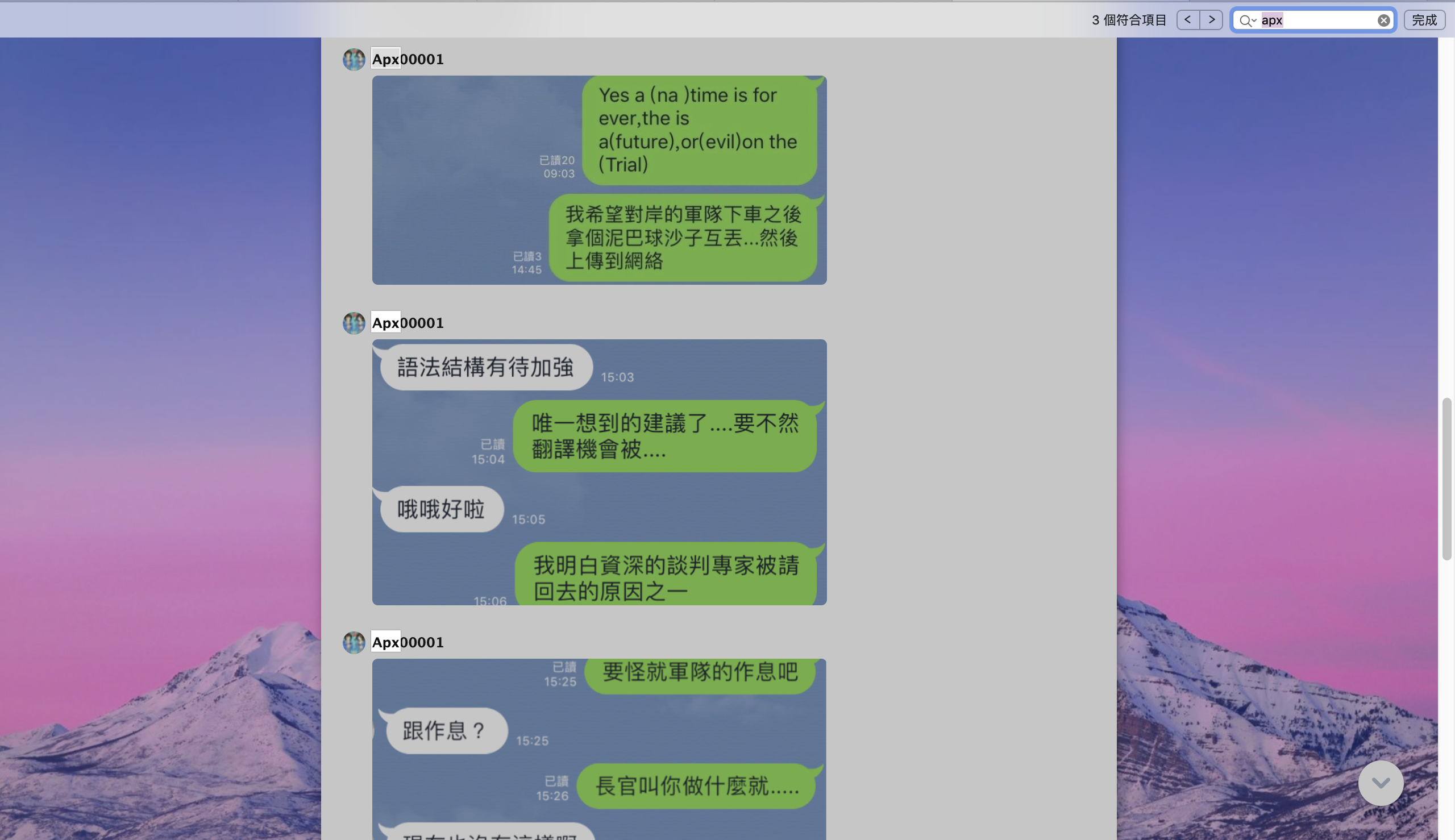The width and height of the screenshot is (1455, 840).
Task: Click the 完成 button
Action: (1424, 20)
